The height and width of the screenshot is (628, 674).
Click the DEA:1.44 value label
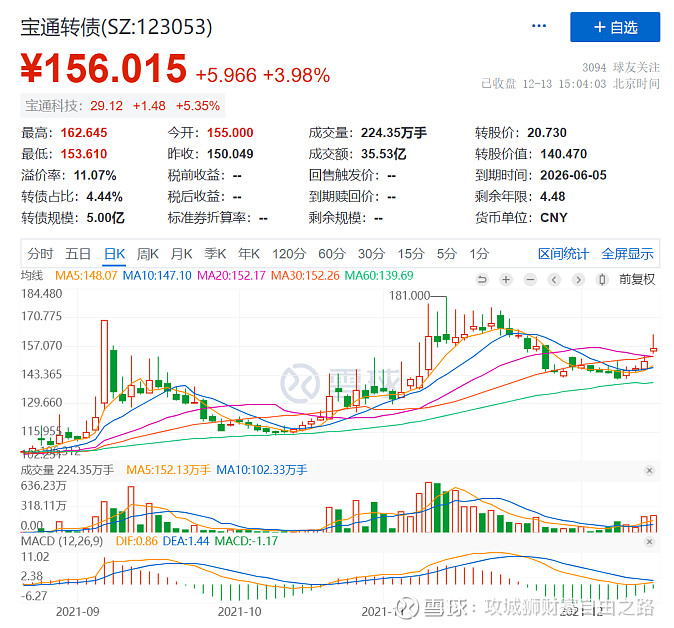point(186,541)
